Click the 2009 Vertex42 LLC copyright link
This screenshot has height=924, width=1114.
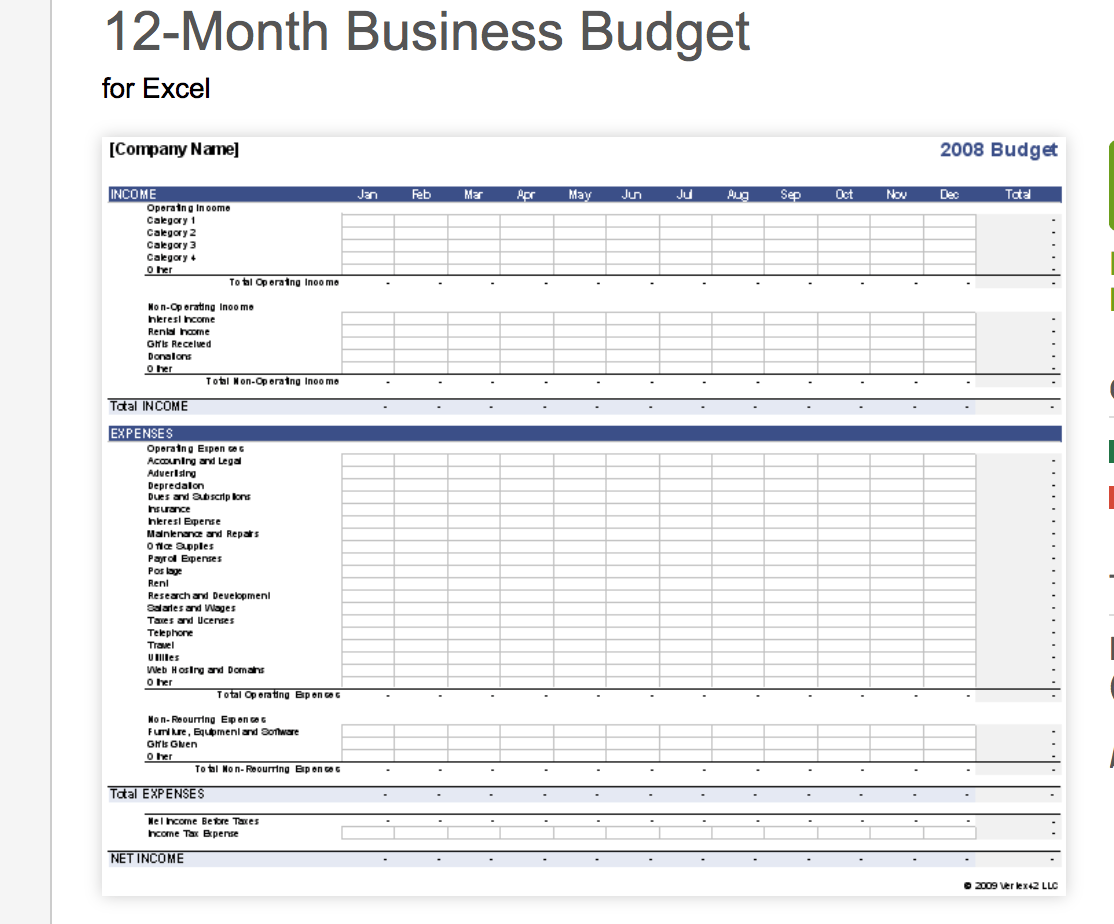pyautogui.click(x=1010, y=885)
